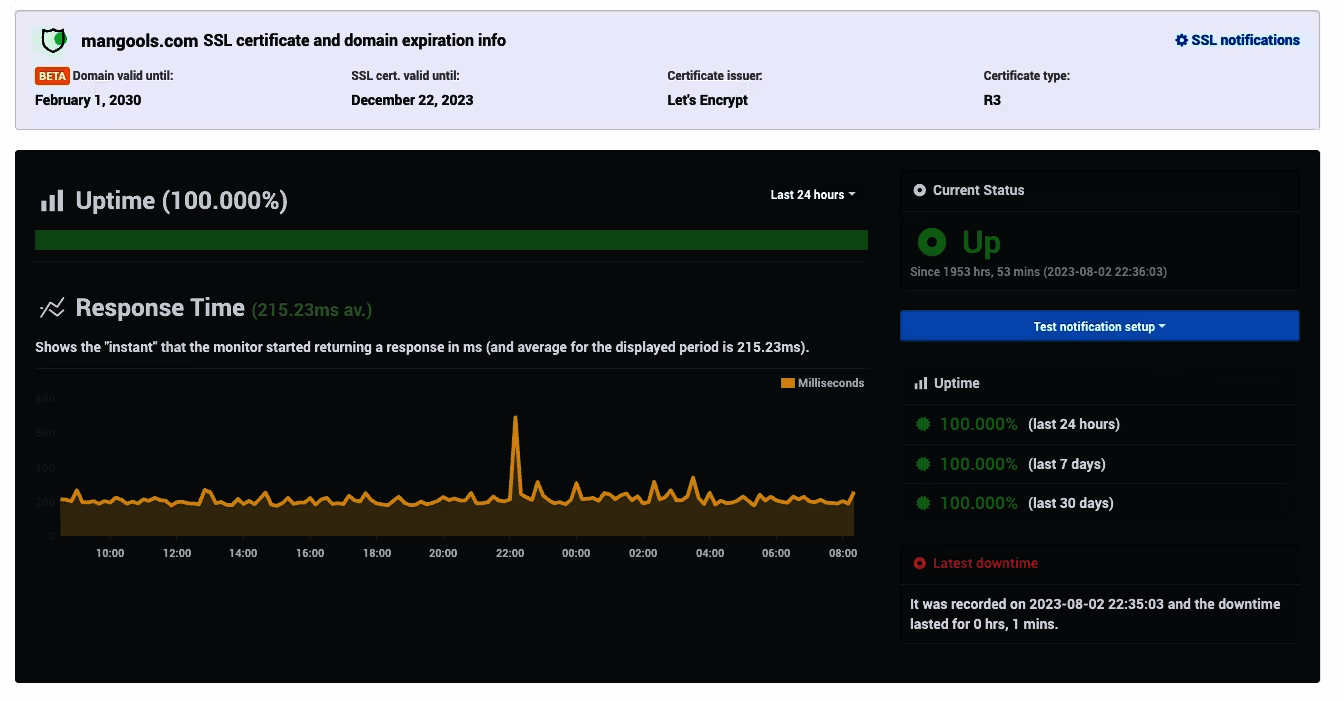Click the Let's Encrypt issuer value
The height and width of the screenshot is (701, 1344).
(707, 100)
